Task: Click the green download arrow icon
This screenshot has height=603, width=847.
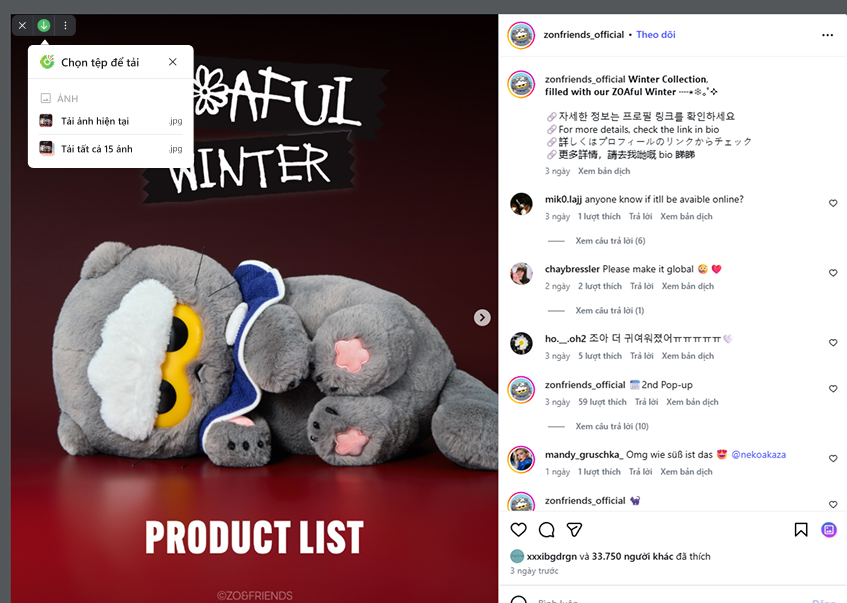Action: coord(44,25)
